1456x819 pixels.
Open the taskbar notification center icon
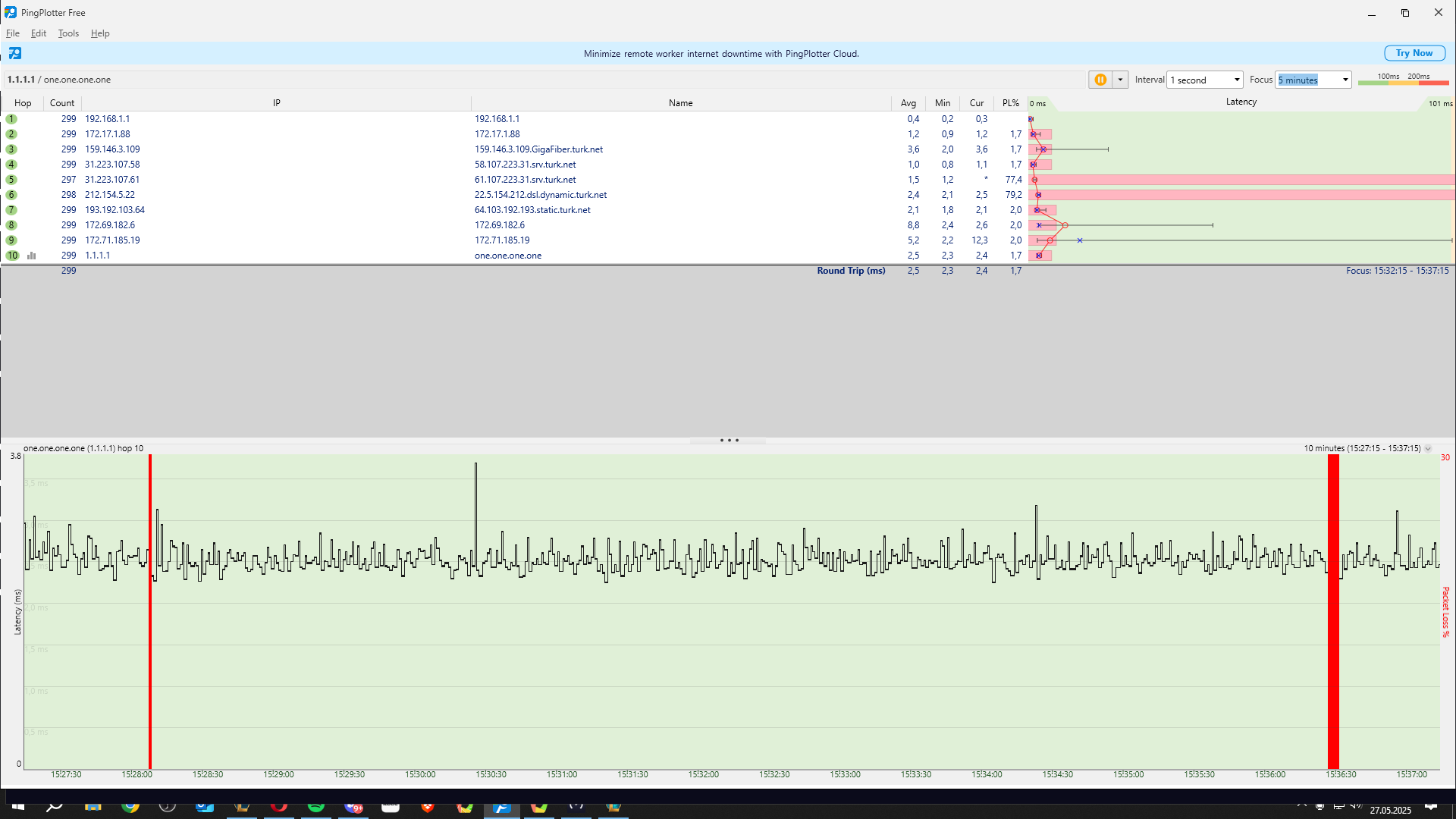click(1430, 806)
